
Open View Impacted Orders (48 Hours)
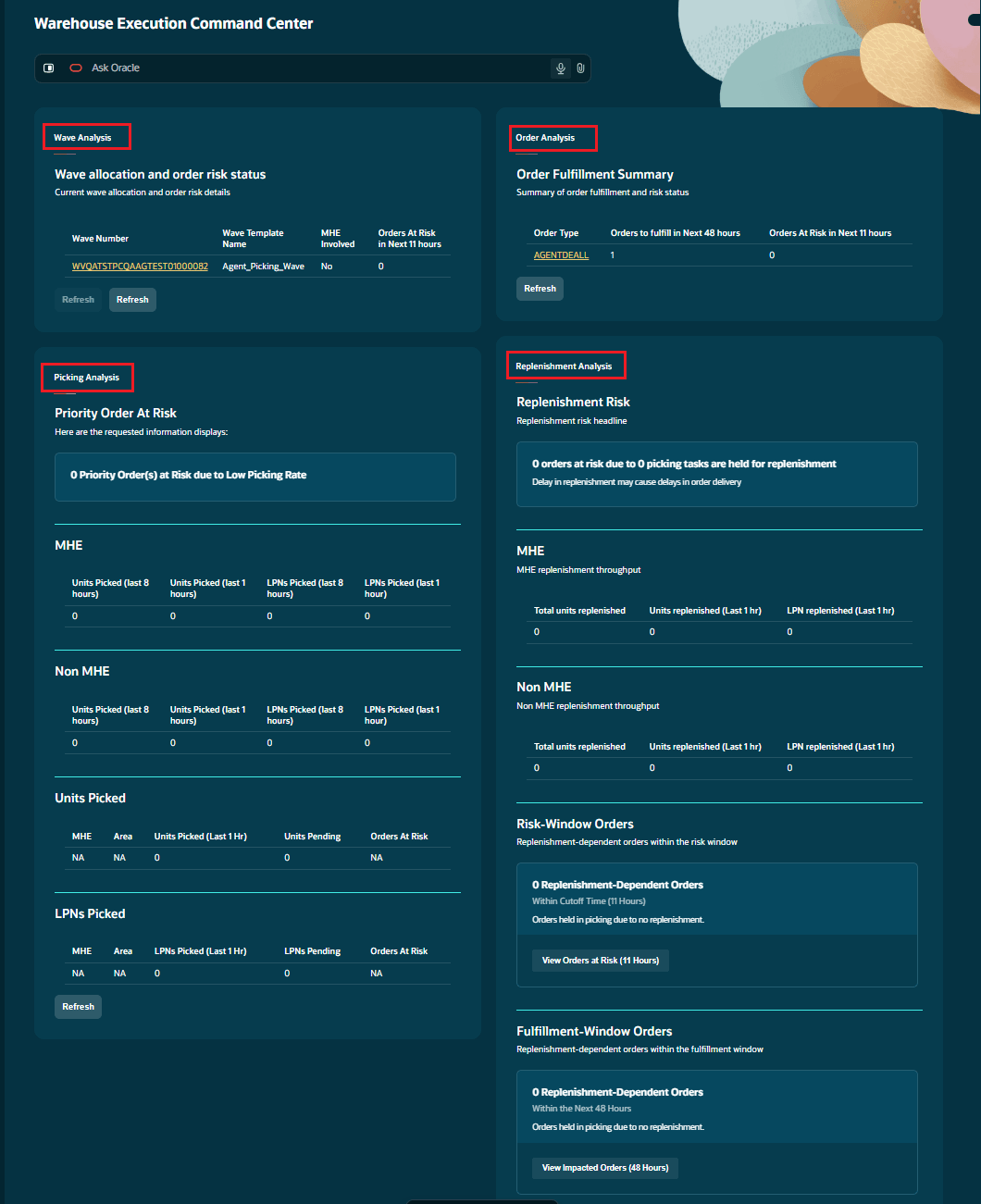[x=605, y=1168]
